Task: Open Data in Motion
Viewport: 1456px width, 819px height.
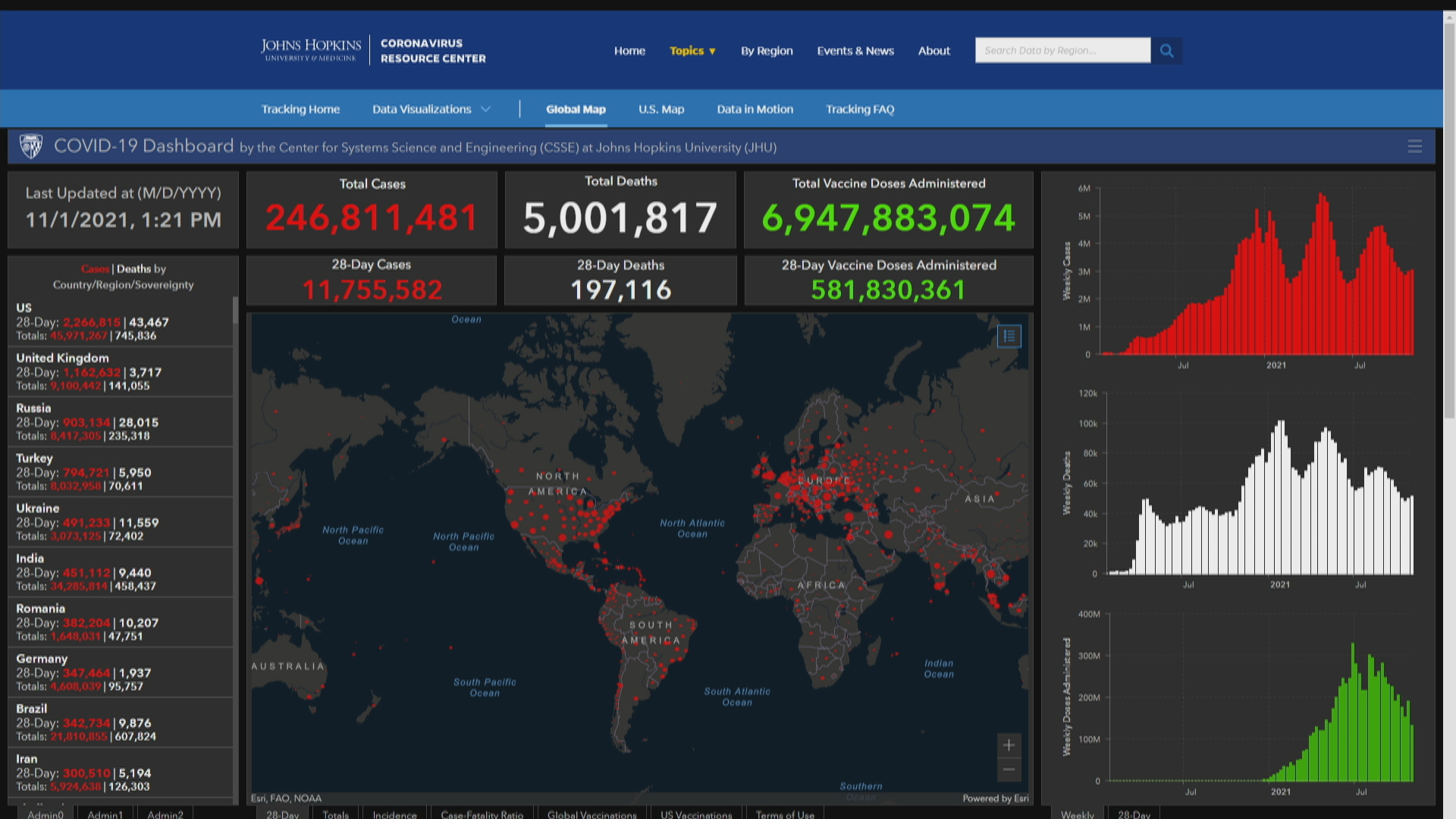Action: click(755, 109)
